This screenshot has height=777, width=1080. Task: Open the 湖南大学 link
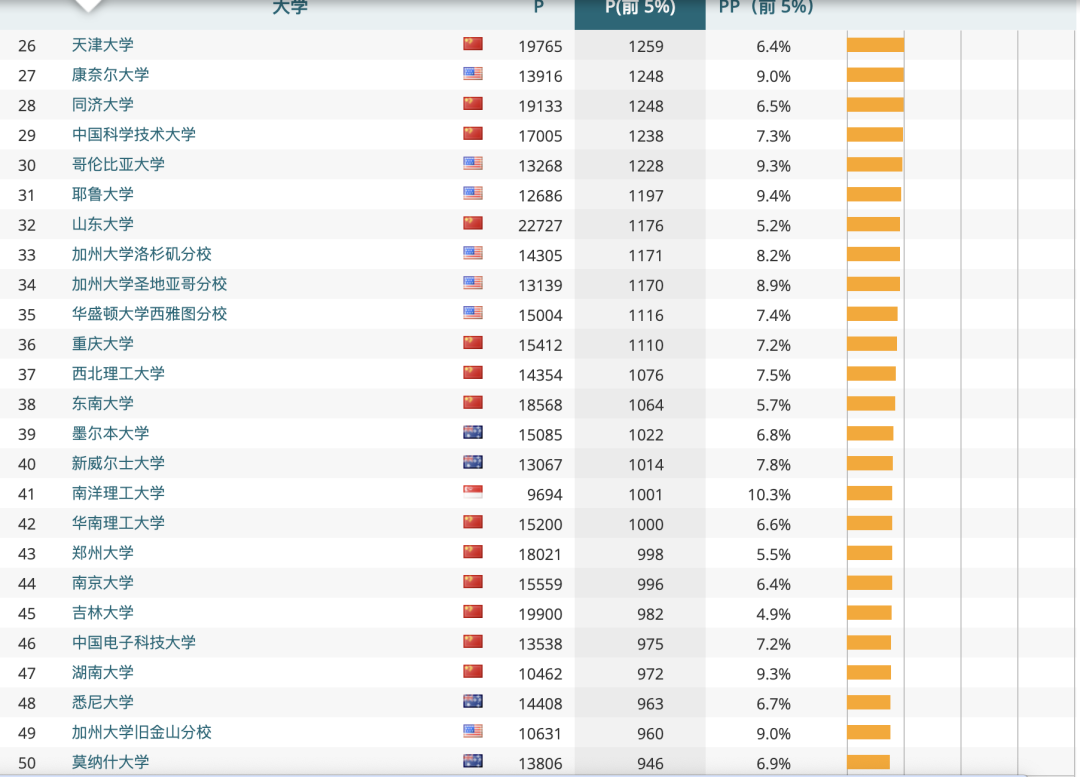103,672
